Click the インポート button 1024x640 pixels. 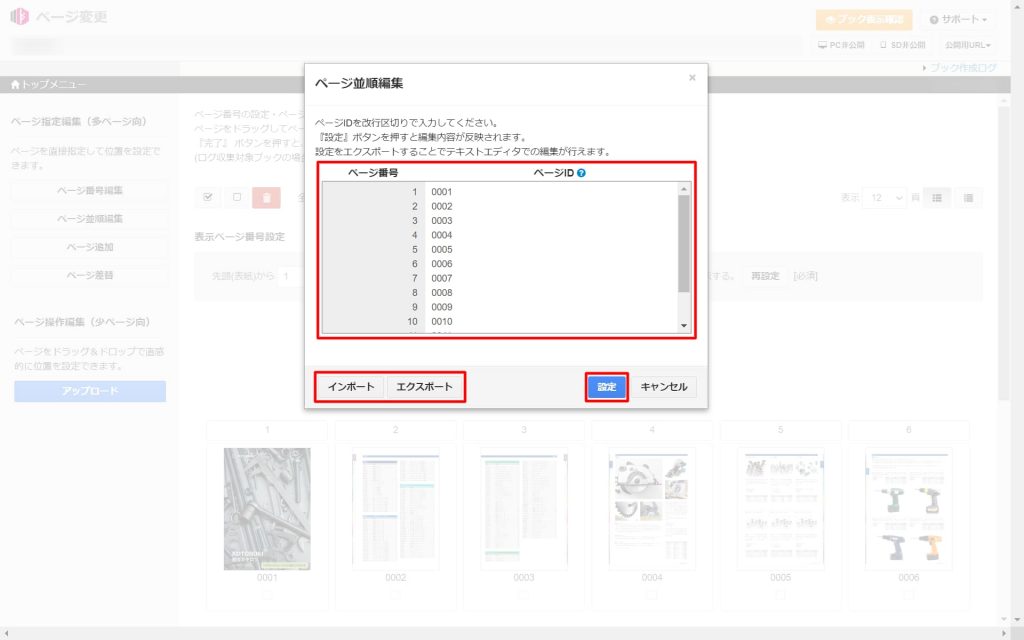[351, 387]
